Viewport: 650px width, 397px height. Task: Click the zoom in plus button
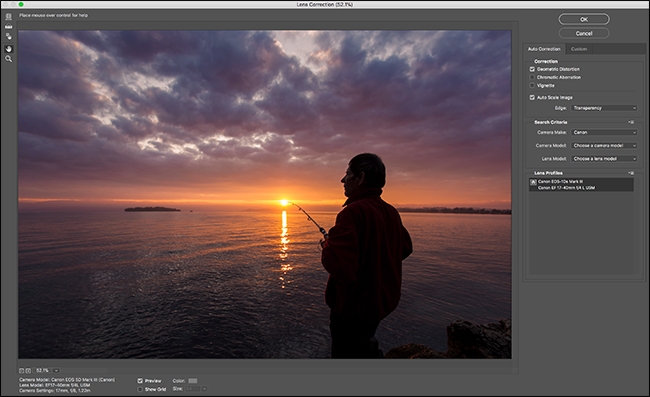(x=28, y=370)
